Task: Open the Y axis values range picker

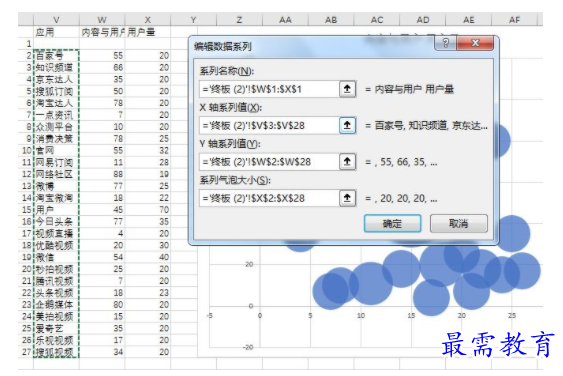Action: [347, 162]
